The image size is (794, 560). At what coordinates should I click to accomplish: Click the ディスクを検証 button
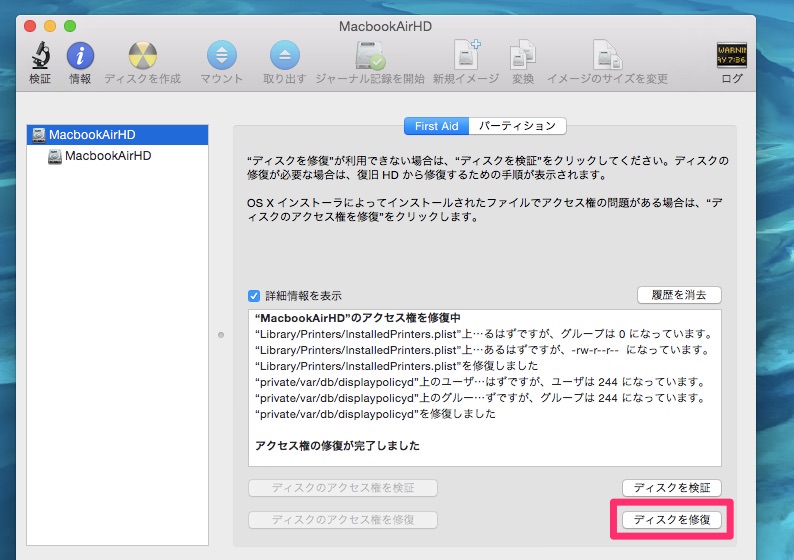[x=672, y=488]
